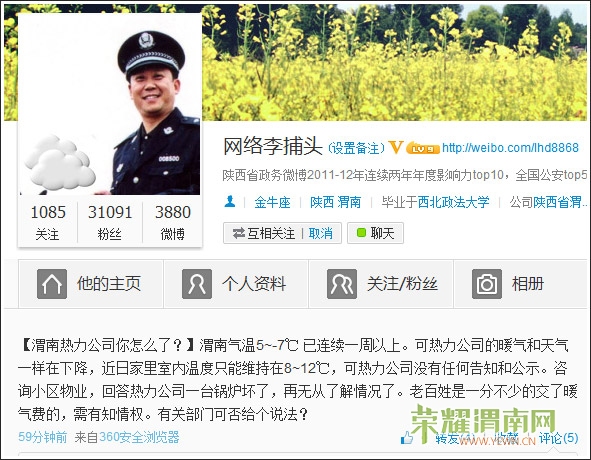Open the policeman profile avatar photo
This screenshot has height=460, width=591.
110,104
